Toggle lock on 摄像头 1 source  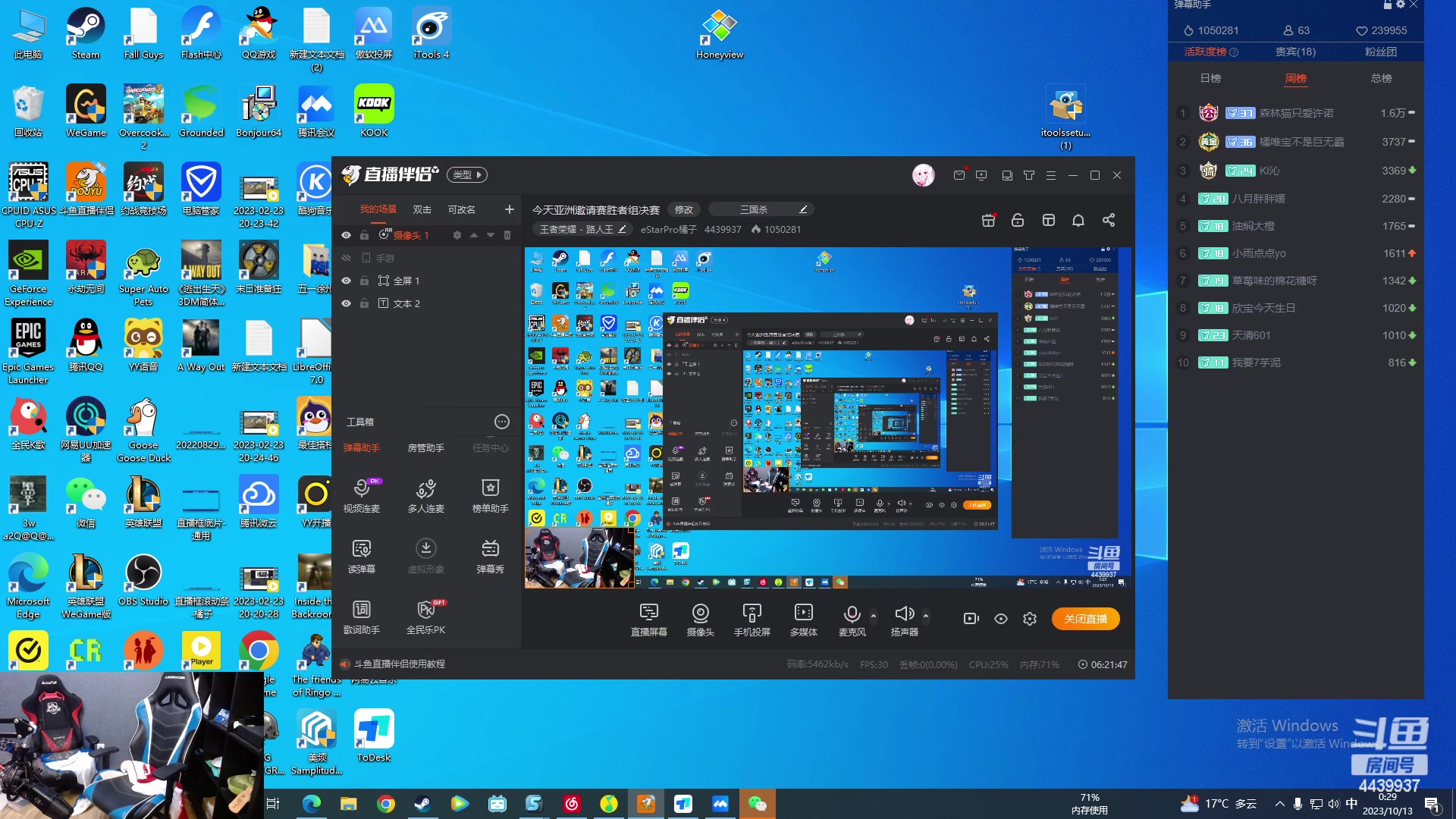point(365,235)
